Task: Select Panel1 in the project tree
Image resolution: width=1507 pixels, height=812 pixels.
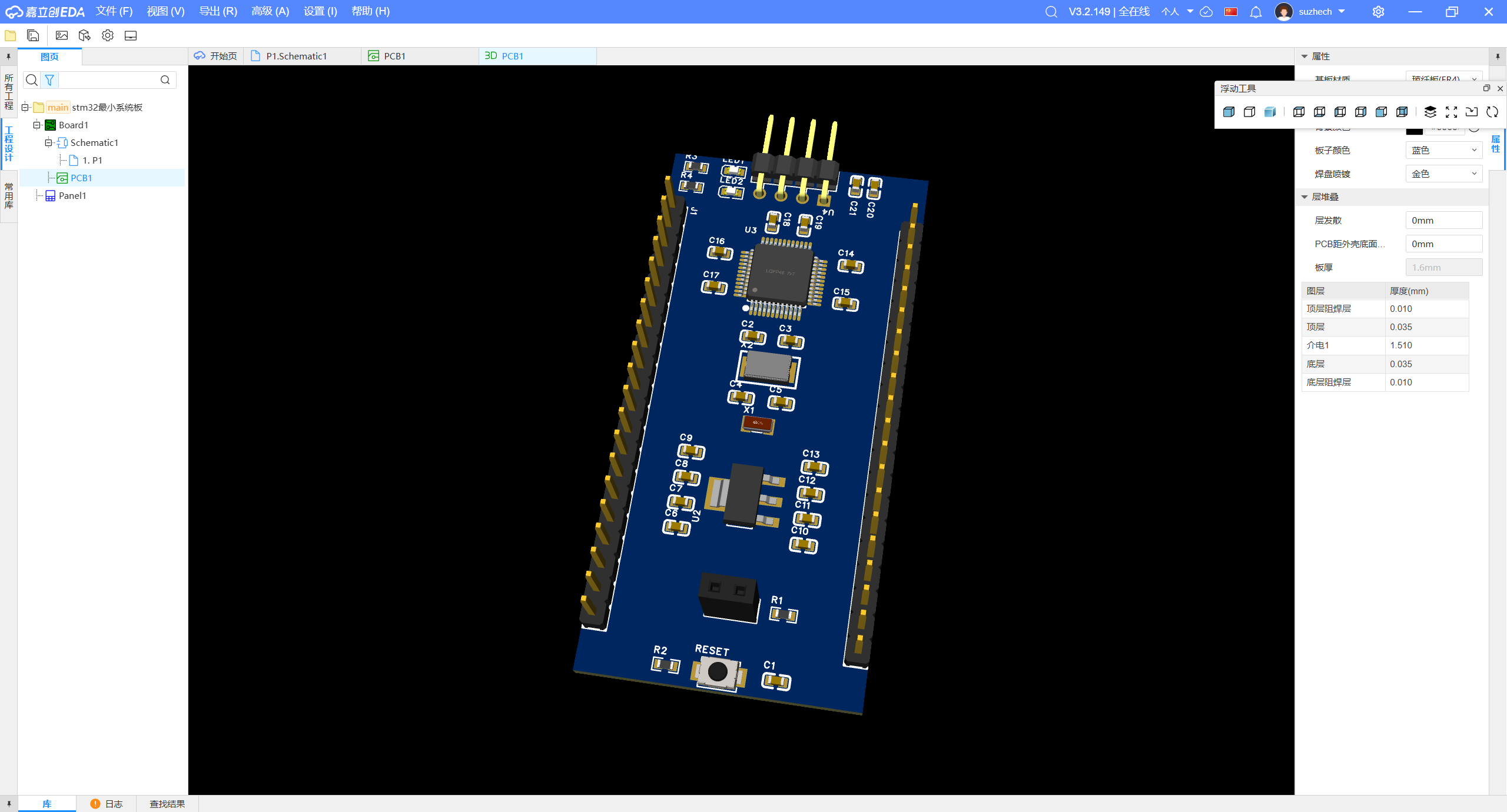Action: click(x=72, y=195)
